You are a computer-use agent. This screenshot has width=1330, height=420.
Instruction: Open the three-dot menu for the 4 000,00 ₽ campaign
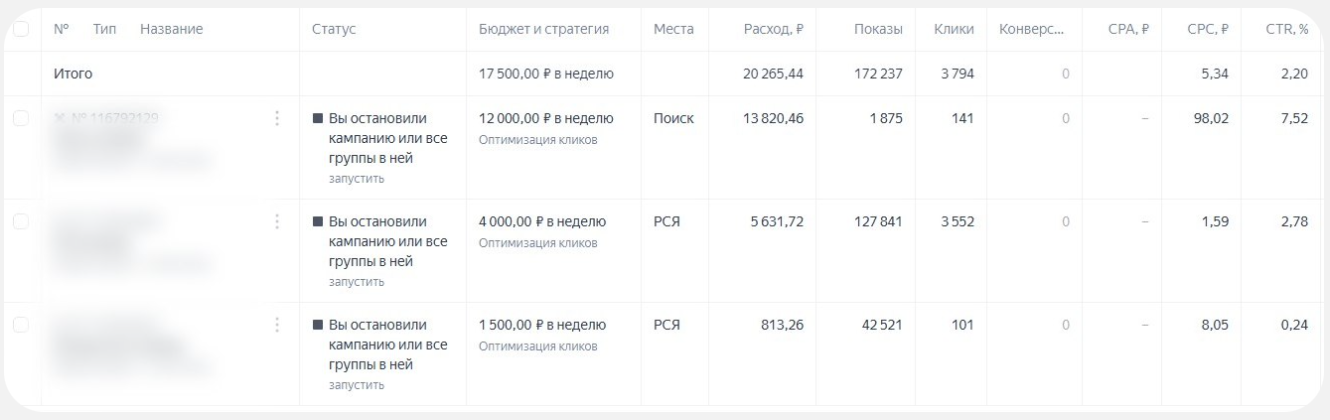tap(276, 221)
